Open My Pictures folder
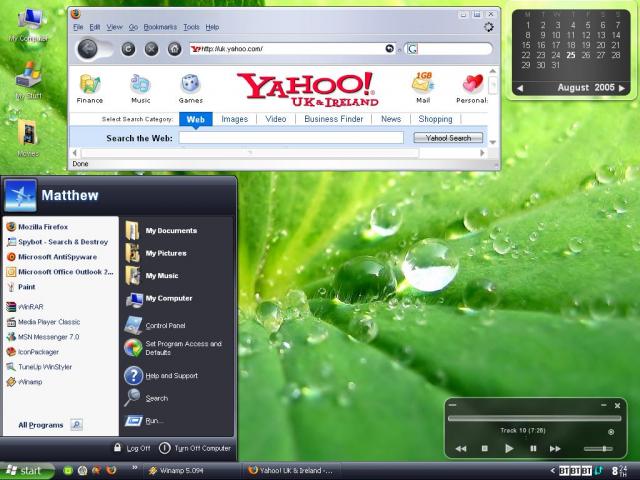 (x=156, y=253)
